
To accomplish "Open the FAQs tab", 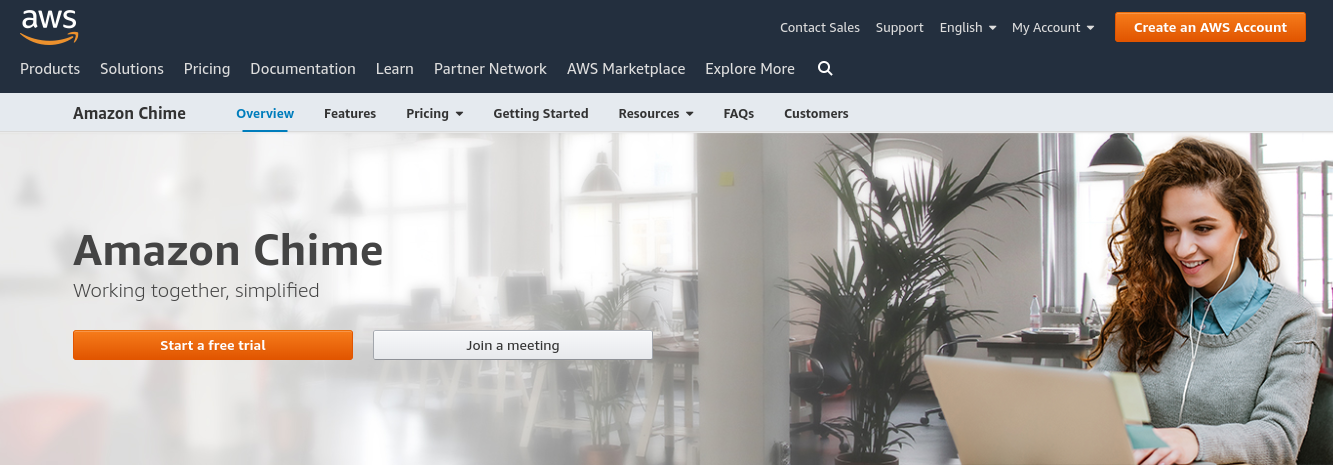I will (x=739, y=114).
